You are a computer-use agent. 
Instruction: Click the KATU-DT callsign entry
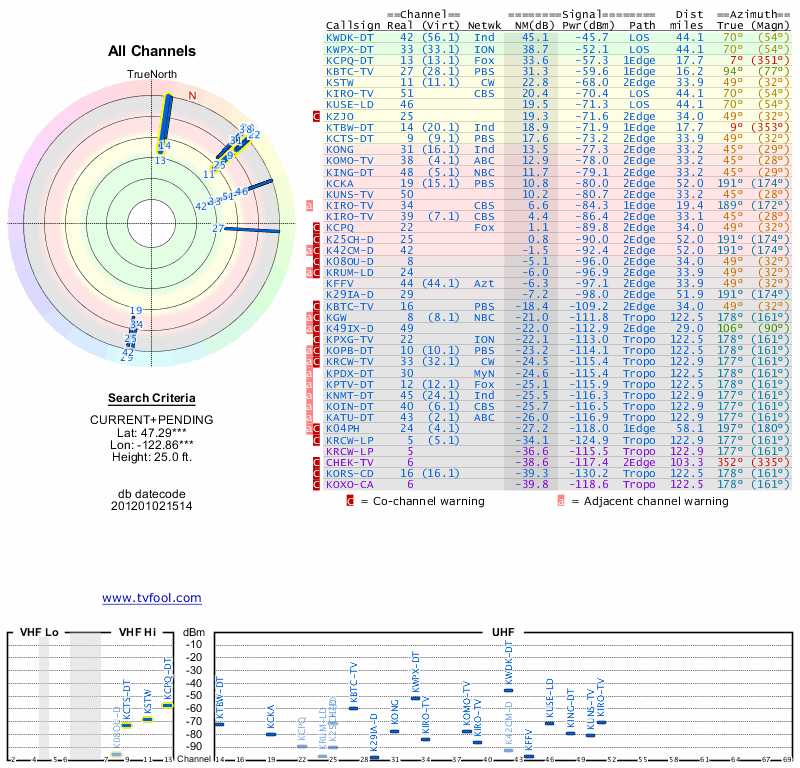point(350,417)
